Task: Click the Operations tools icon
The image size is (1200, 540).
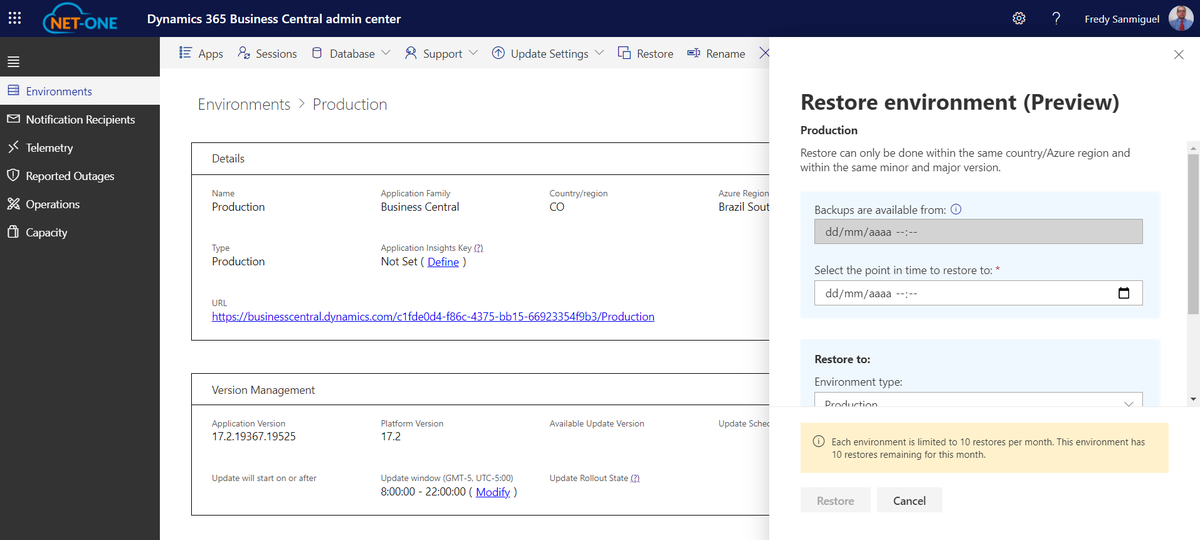Action: pos(13,203)
